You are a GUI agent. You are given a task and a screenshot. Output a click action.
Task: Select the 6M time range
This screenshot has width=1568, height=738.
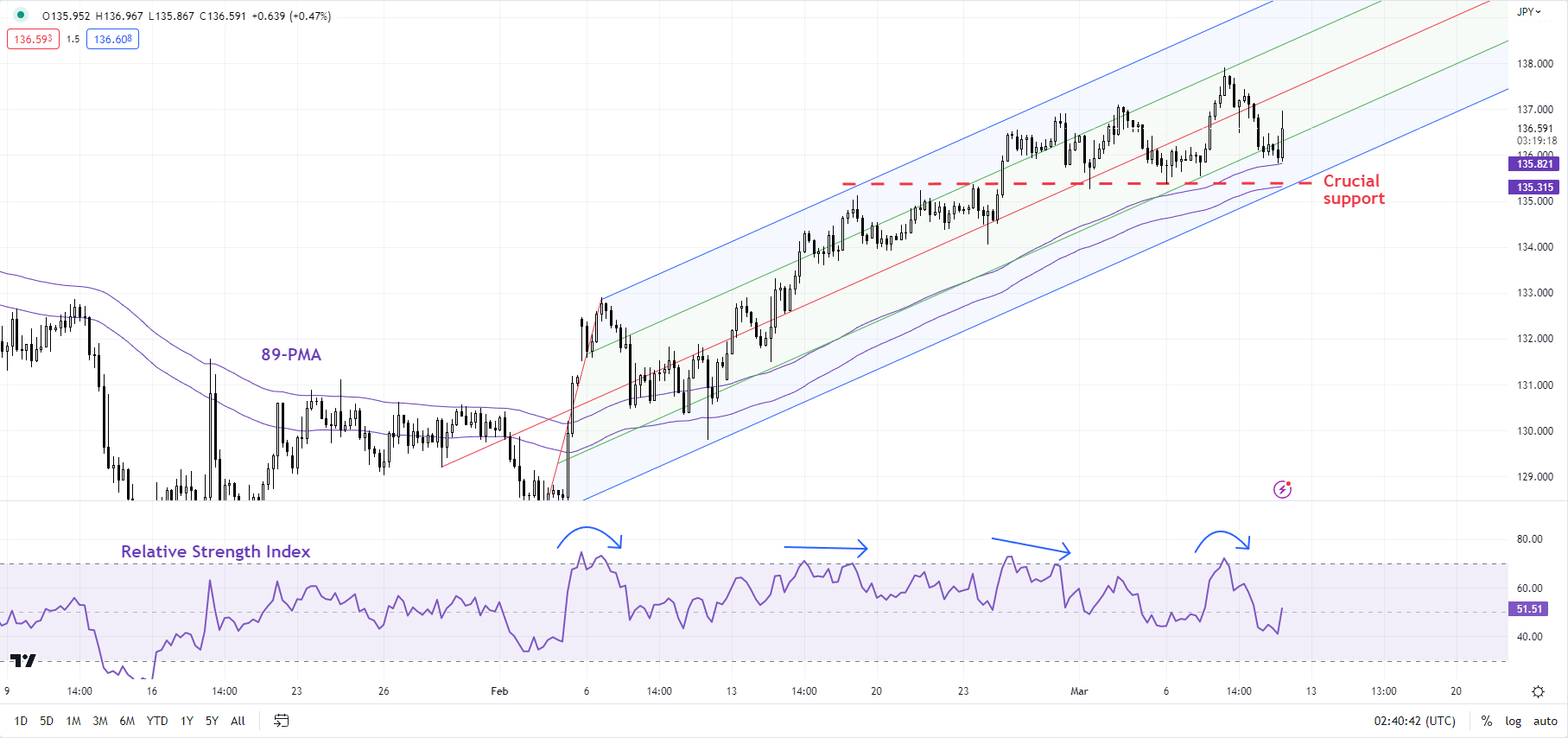tap(127, 721)
